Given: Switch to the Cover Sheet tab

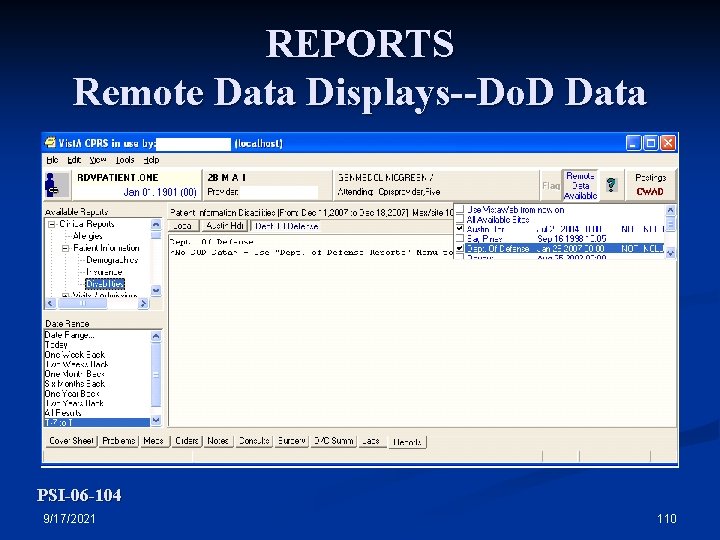Looking at the screenshot, I should click(71, 441).
